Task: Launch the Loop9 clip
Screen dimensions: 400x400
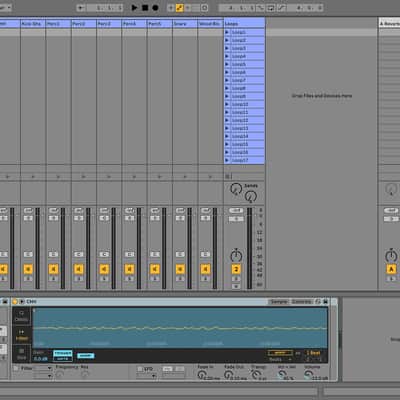Action: pos(227,96)
